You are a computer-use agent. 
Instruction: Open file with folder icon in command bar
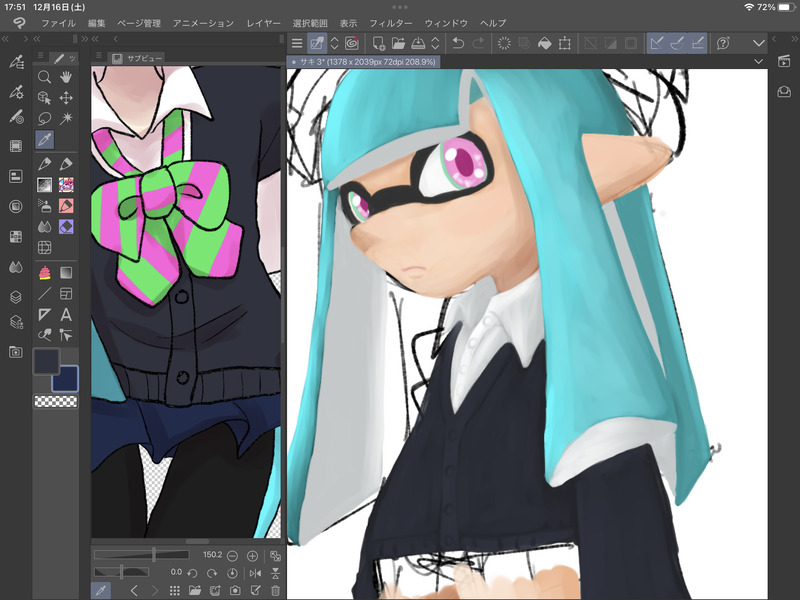tap(398, 43)
